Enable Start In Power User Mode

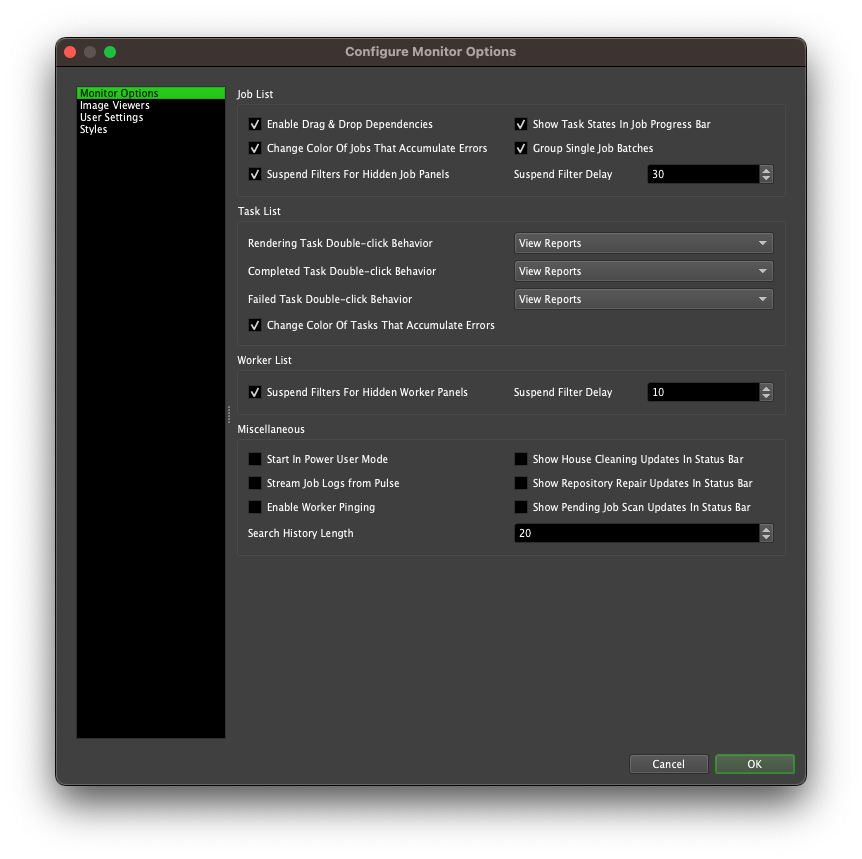tap(255, 459)
